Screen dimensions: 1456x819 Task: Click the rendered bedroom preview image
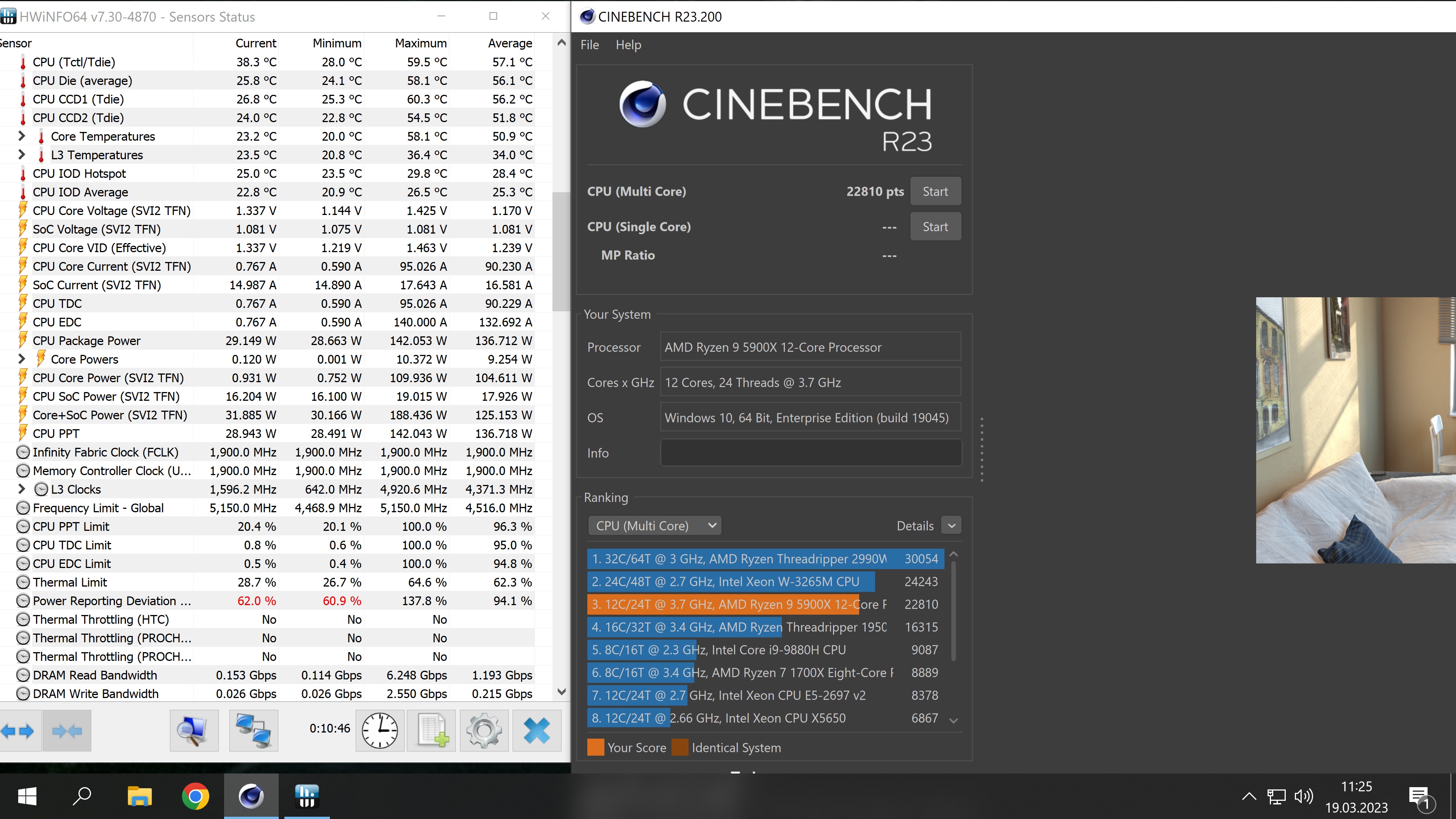click(x=1356, y=430)
